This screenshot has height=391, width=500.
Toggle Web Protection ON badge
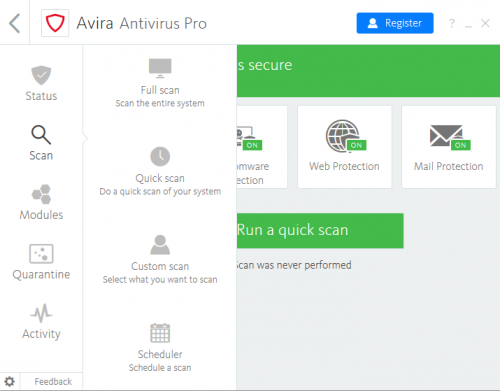356,145
